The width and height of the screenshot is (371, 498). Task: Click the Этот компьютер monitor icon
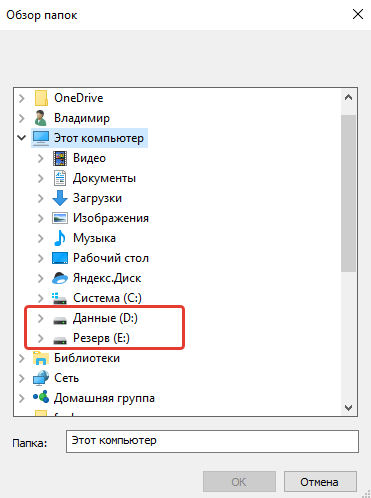41,138
